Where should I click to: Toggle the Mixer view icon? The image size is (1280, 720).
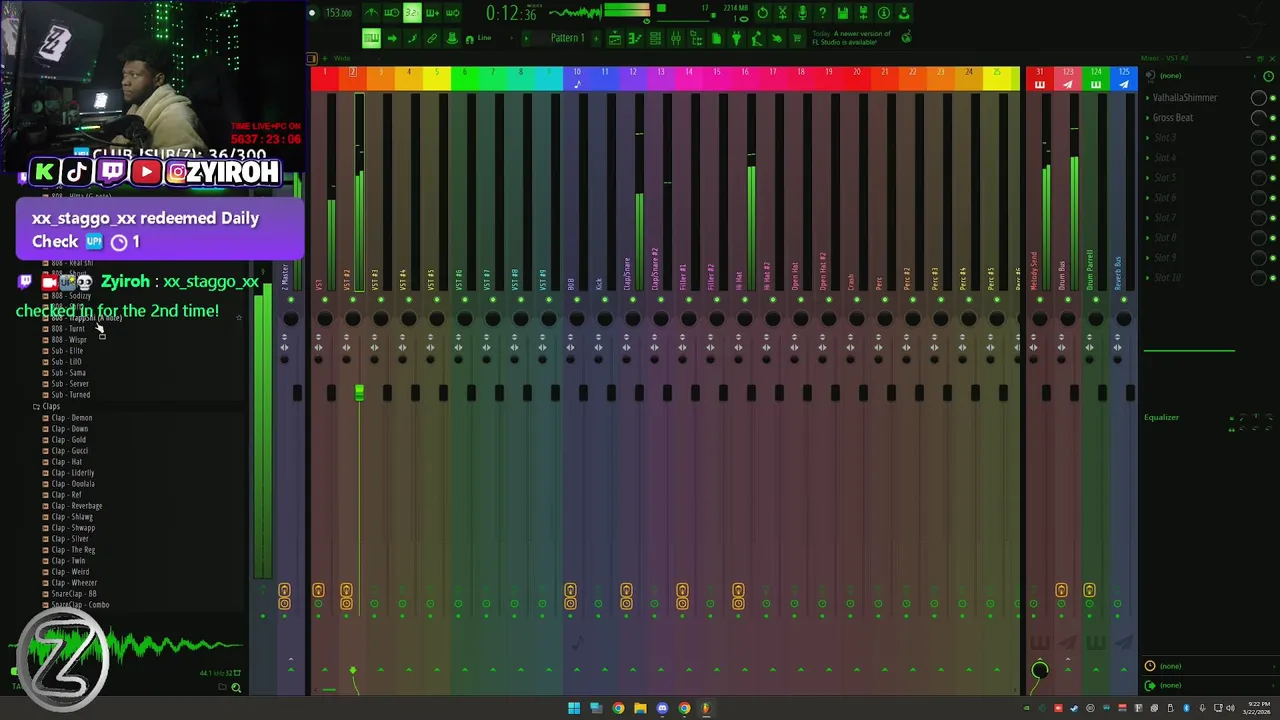(675, 38)
